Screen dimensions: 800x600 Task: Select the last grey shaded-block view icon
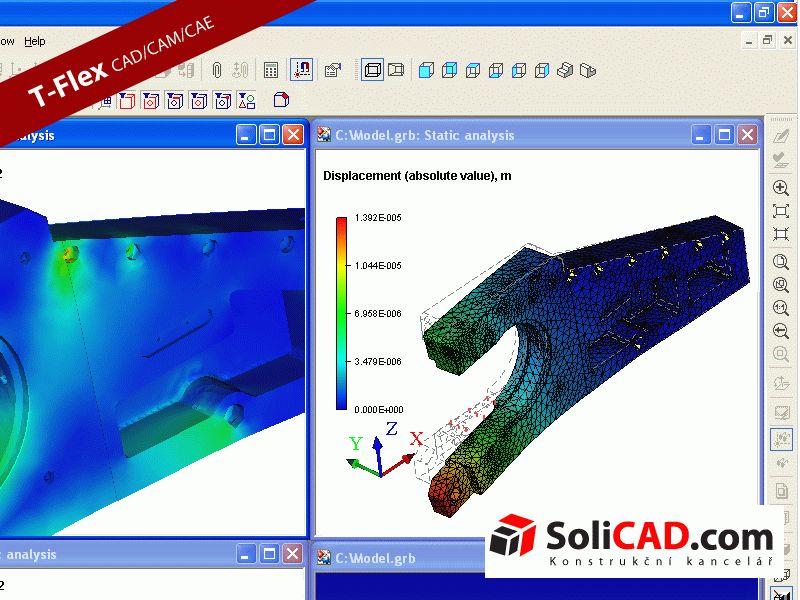coord(588,70)
